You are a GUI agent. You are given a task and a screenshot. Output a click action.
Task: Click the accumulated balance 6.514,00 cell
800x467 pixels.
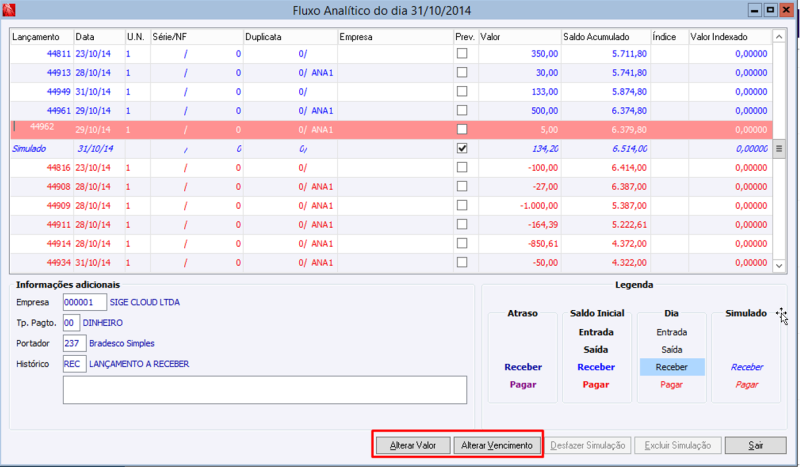pyautogui.click(x=606, y=149)
